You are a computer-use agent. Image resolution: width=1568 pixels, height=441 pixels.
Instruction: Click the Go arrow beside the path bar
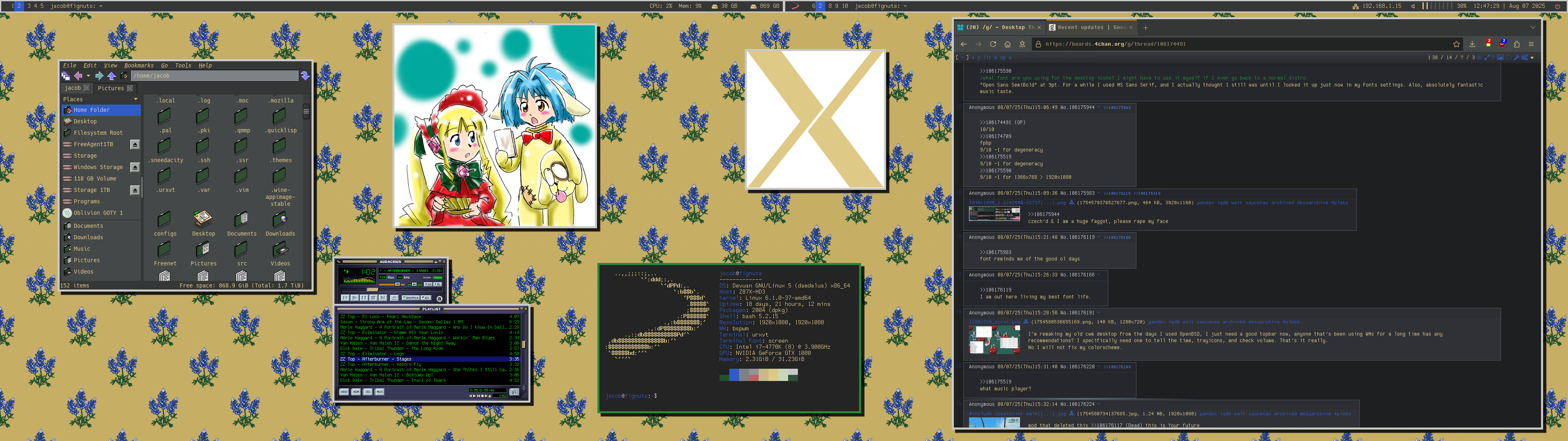(x=305, y=76)
